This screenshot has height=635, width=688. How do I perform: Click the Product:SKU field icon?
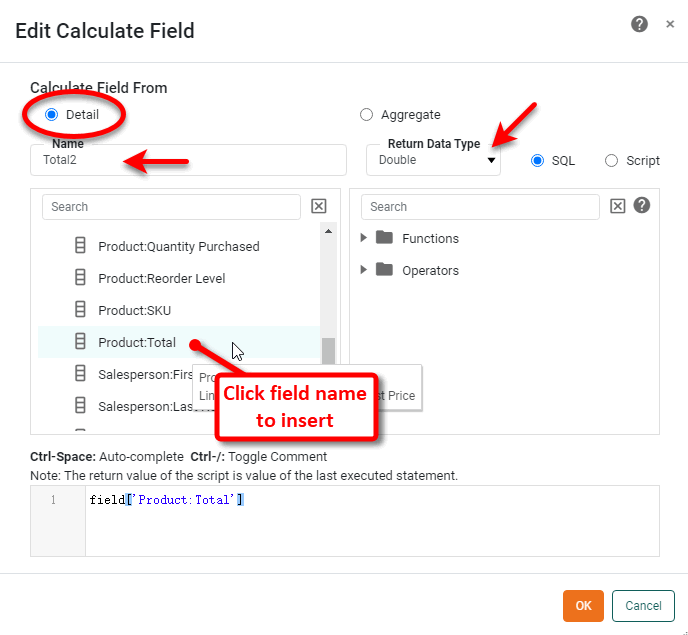[81, 310]
